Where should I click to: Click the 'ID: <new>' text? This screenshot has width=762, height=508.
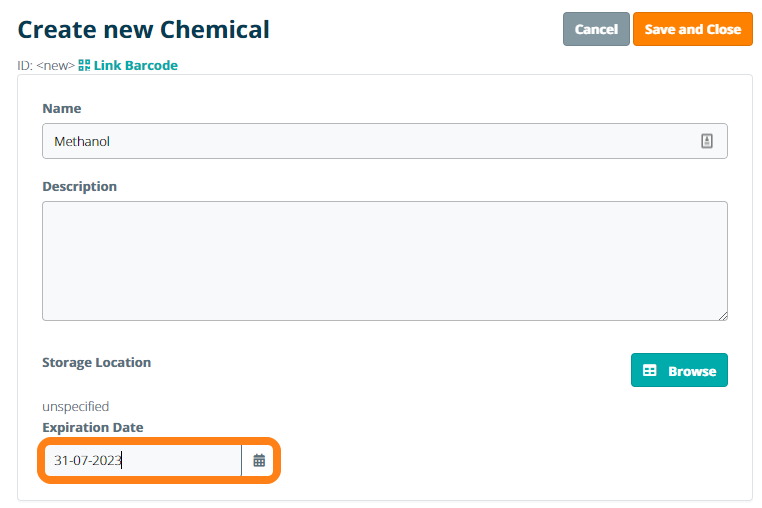click(x=46, y=66)
